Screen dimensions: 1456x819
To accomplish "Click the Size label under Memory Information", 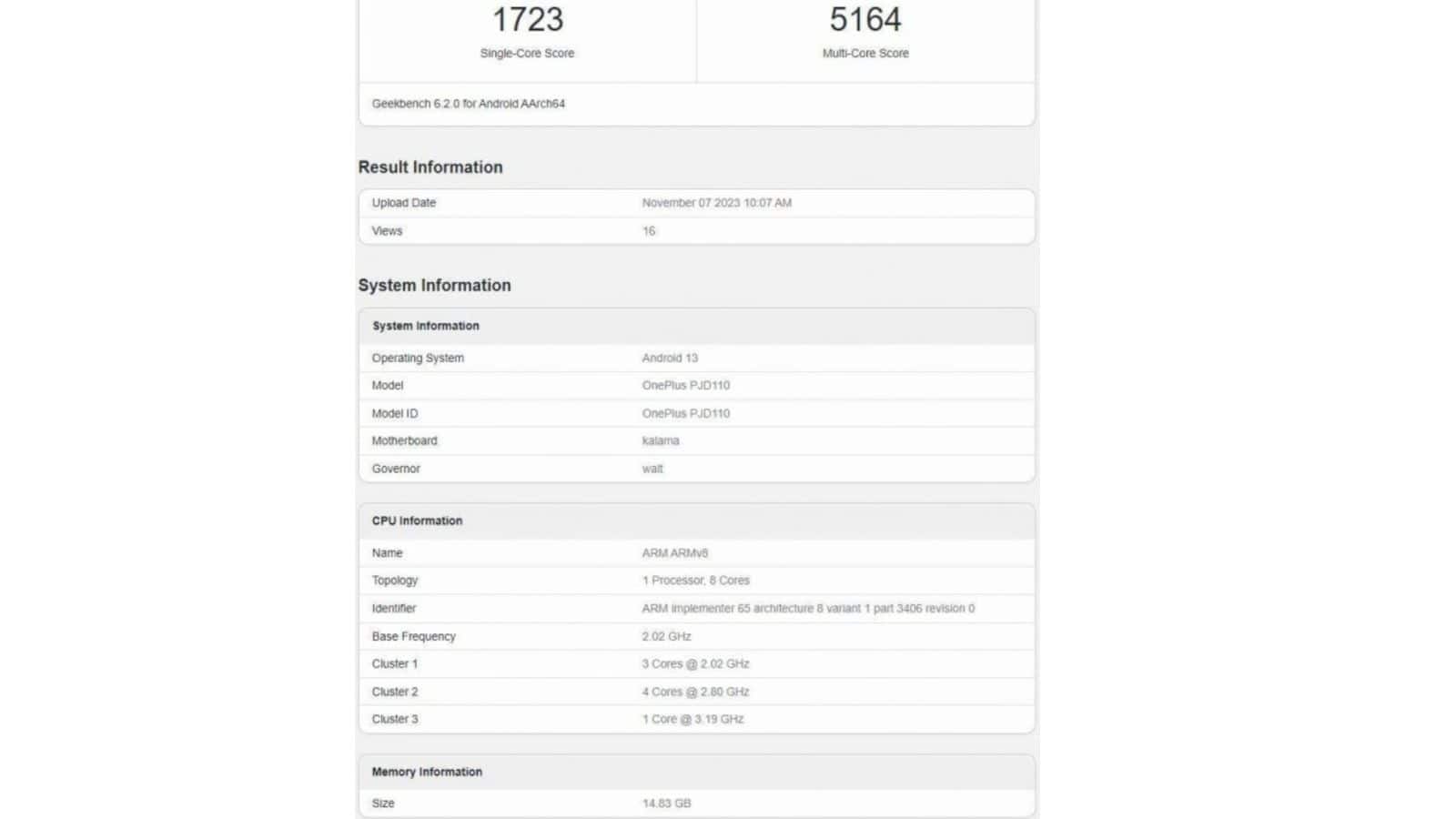I will tap(383, 804).
